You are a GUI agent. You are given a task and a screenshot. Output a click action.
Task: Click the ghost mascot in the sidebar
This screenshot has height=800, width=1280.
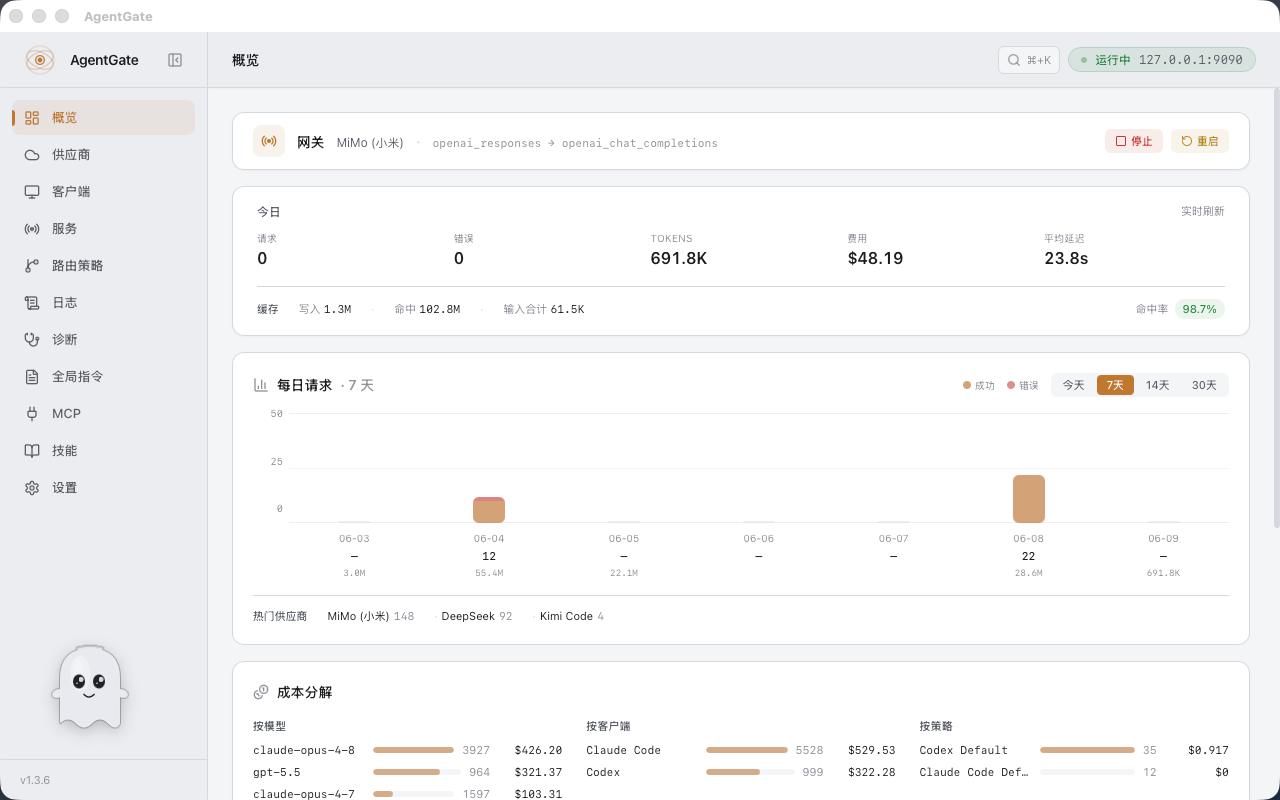[90, 687]
